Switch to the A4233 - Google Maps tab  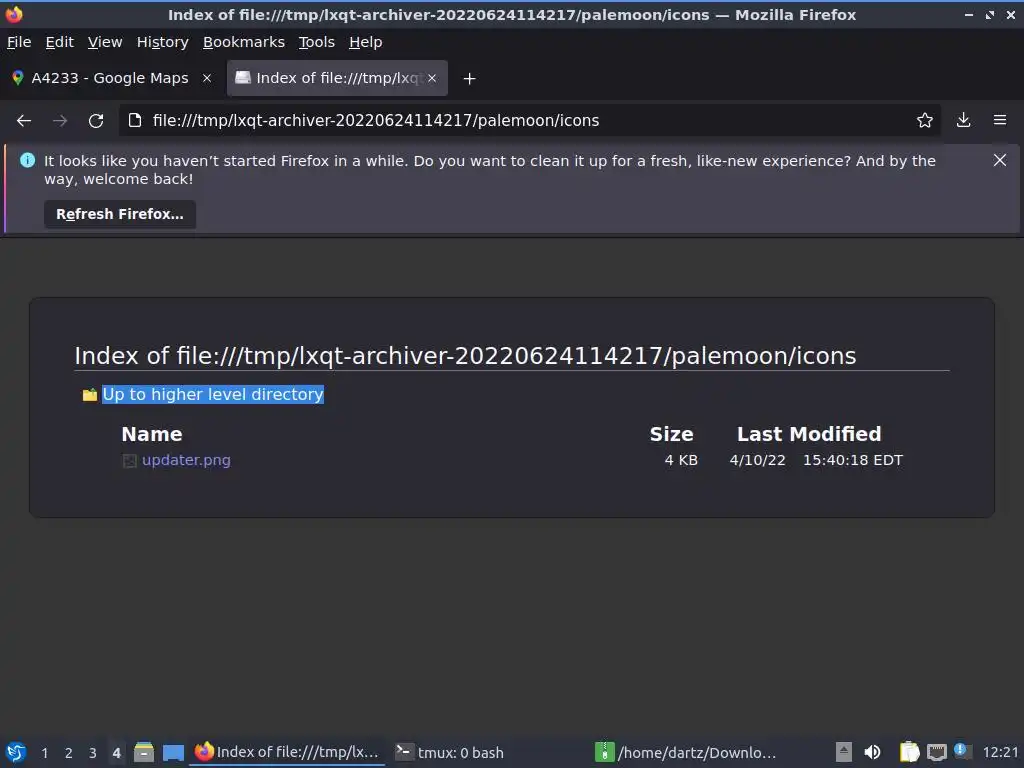coord(111,78)
